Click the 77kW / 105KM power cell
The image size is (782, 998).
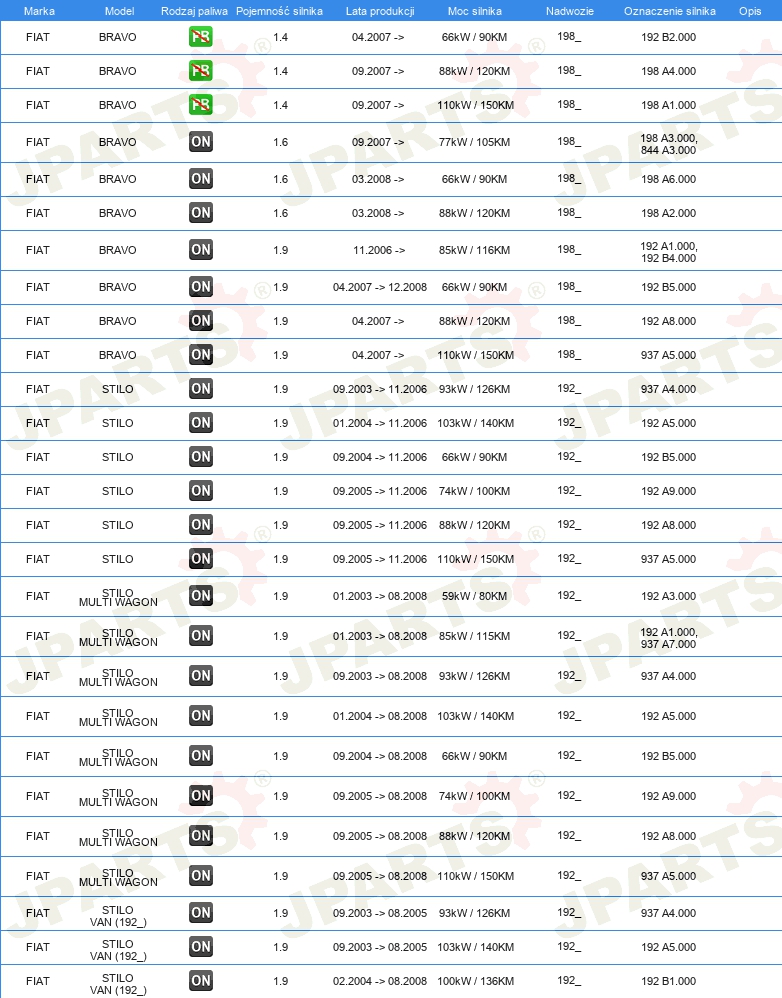pos(474,142)
